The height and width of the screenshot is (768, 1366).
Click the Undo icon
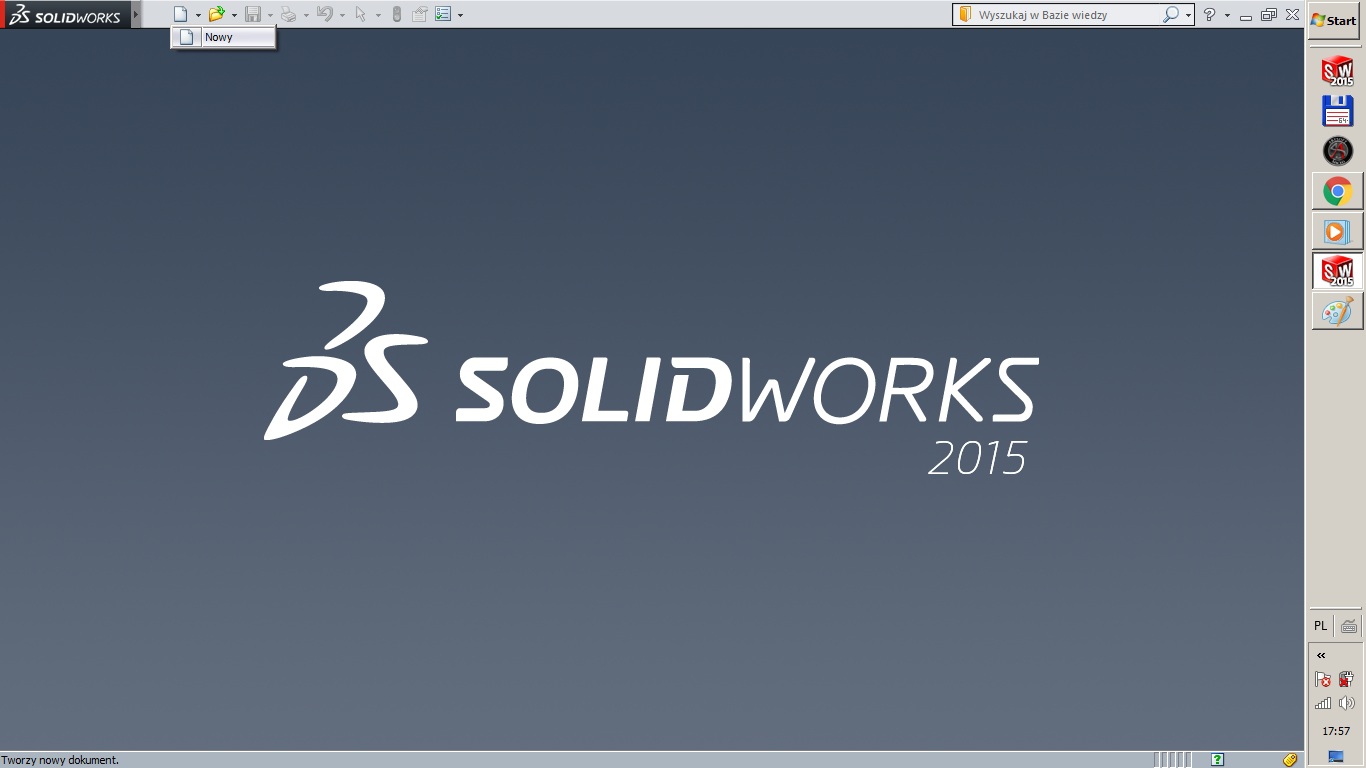click(325, 14)
